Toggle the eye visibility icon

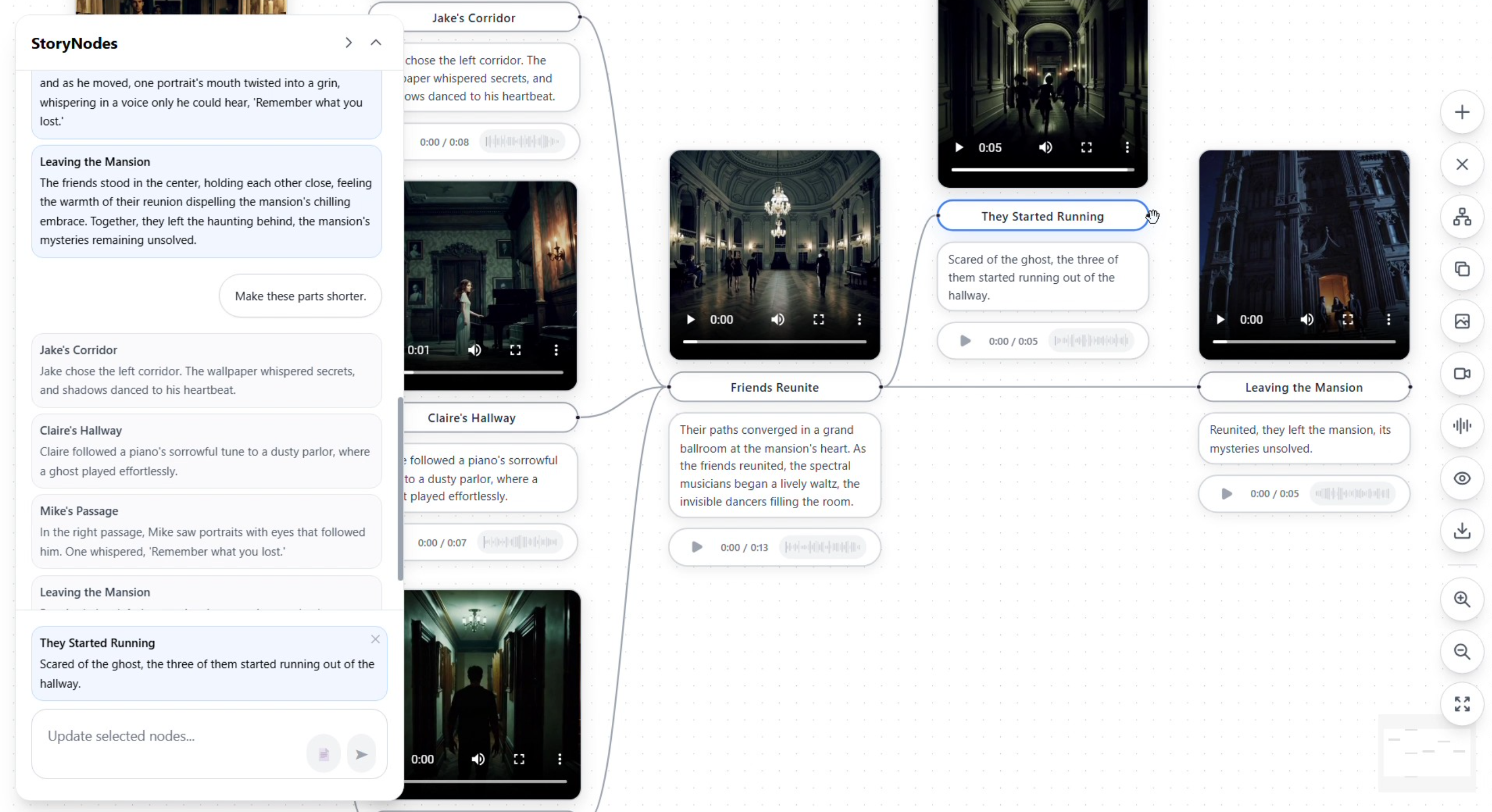tap(1461, 479)
